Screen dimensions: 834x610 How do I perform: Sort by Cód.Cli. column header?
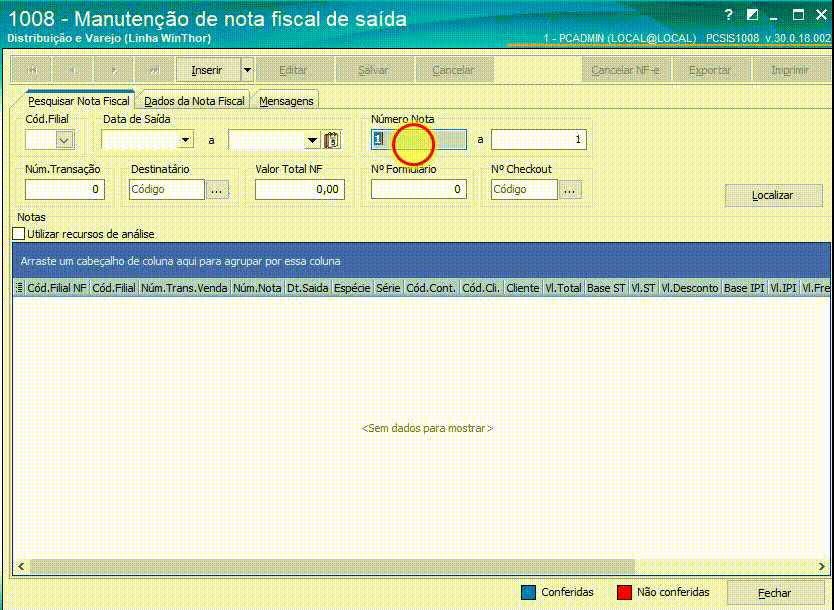[481, 288]
